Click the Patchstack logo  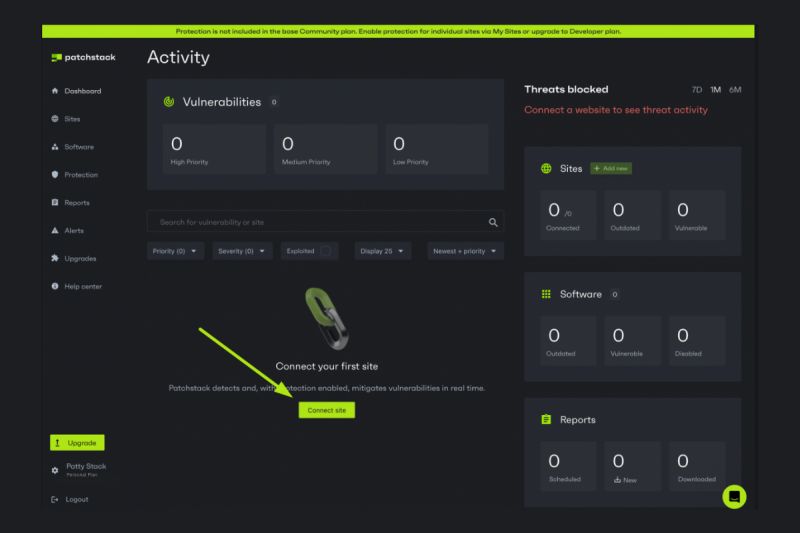pyautogui.click(x=83, y=57)
